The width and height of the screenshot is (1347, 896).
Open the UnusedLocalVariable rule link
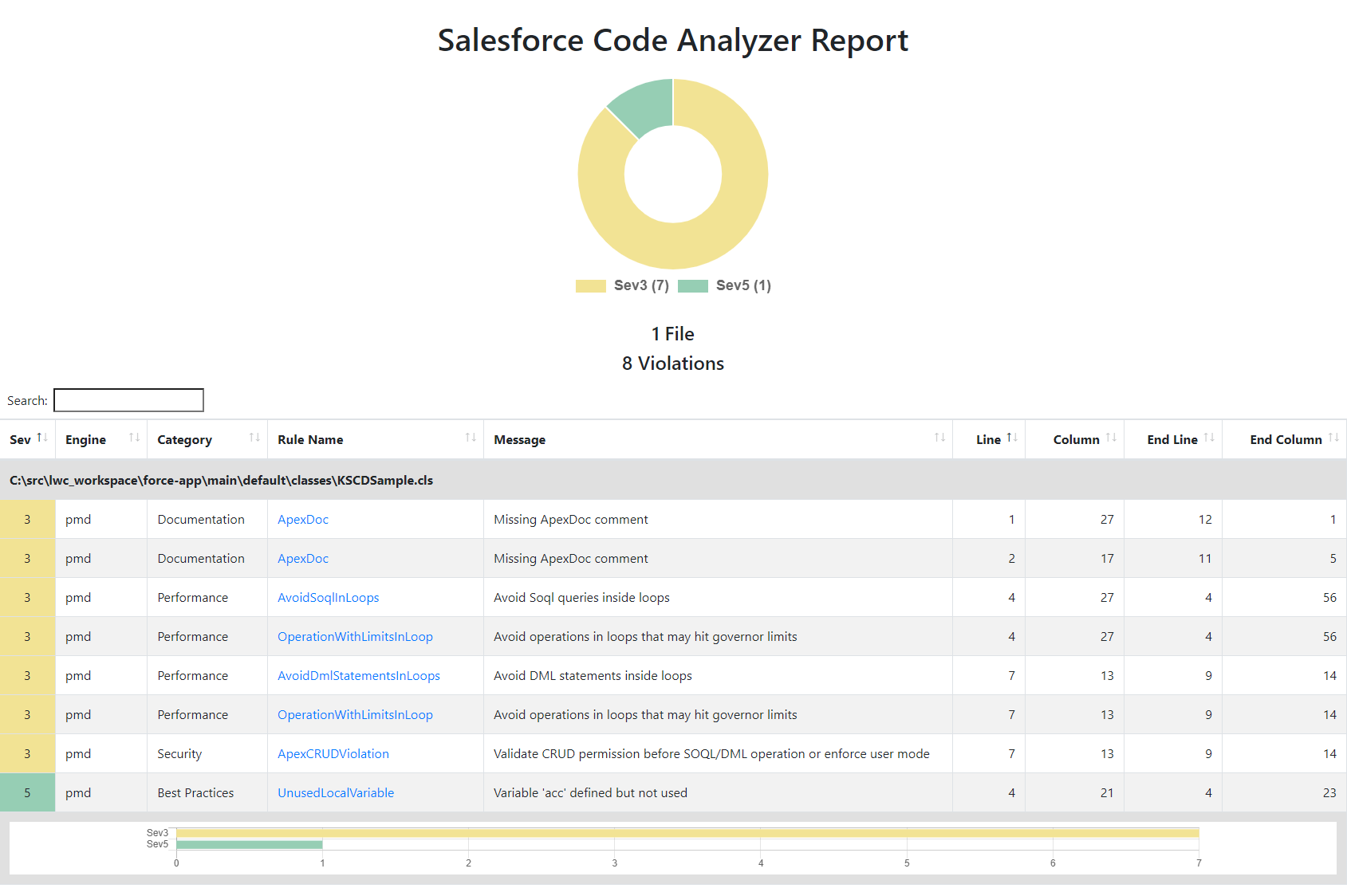tap(336, 793)
